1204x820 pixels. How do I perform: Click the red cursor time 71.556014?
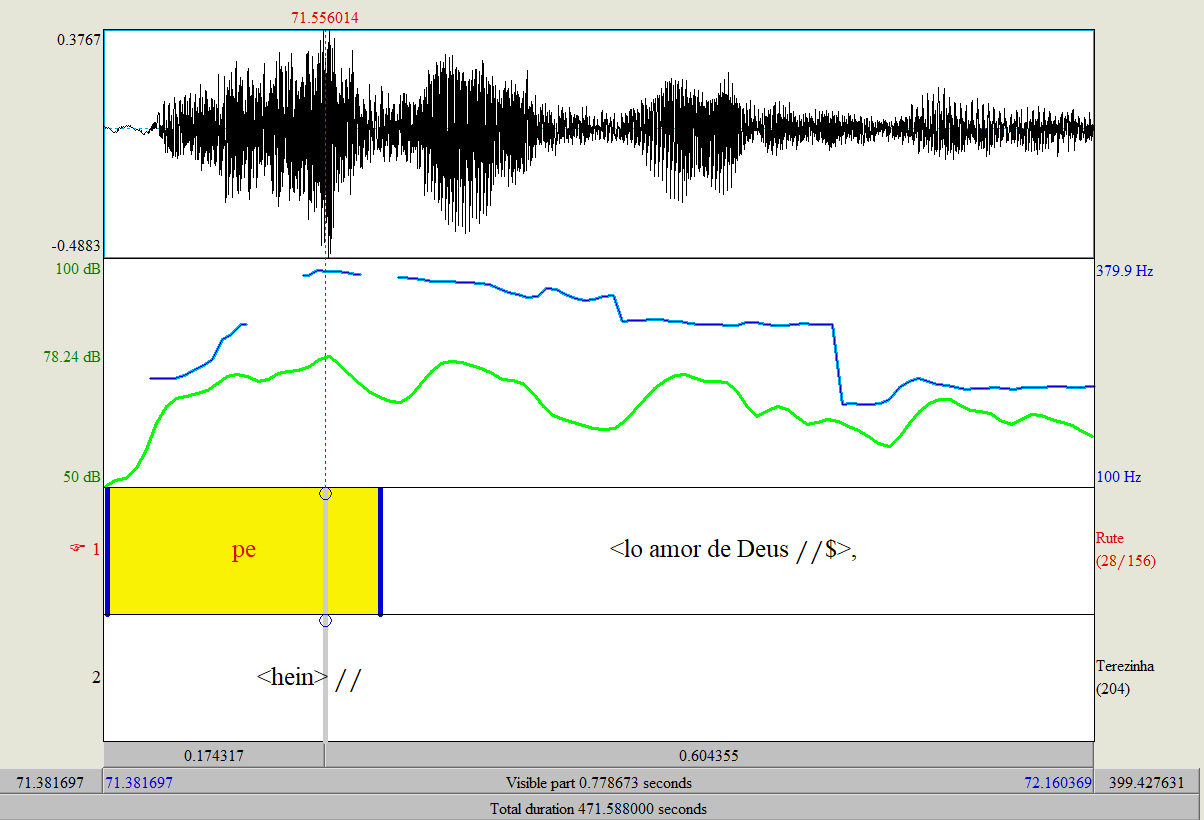325,17
